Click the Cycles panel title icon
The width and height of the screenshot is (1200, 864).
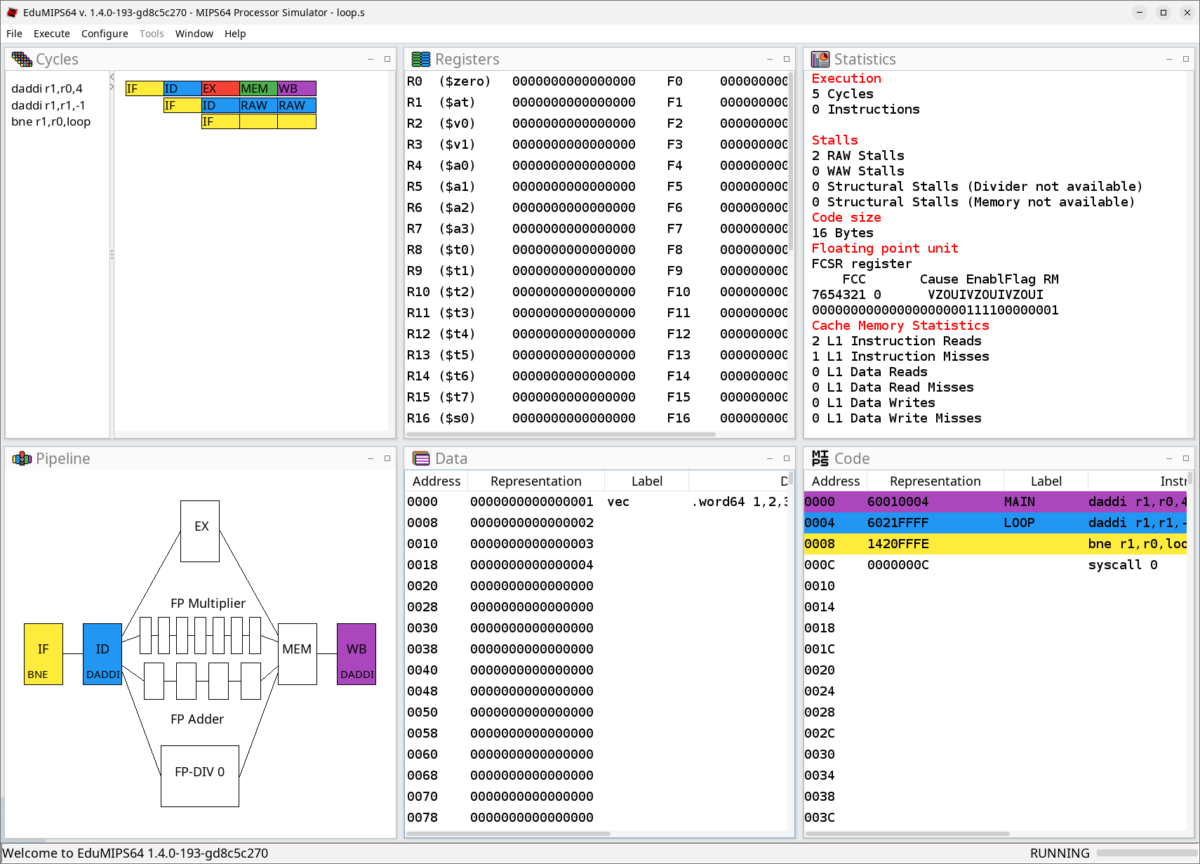click(x=21, y=59)
